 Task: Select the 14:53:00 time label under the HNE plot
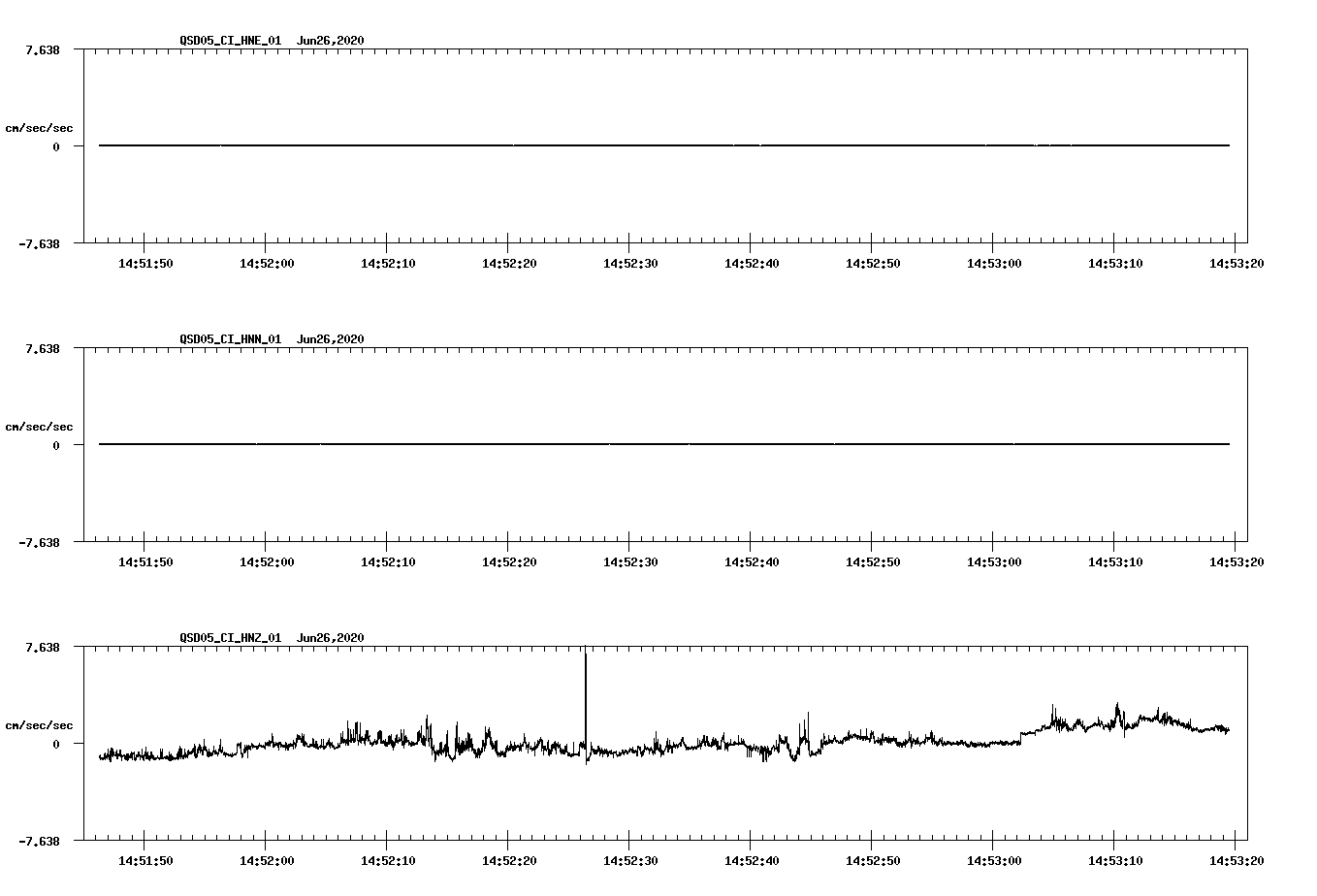point(994,263)
